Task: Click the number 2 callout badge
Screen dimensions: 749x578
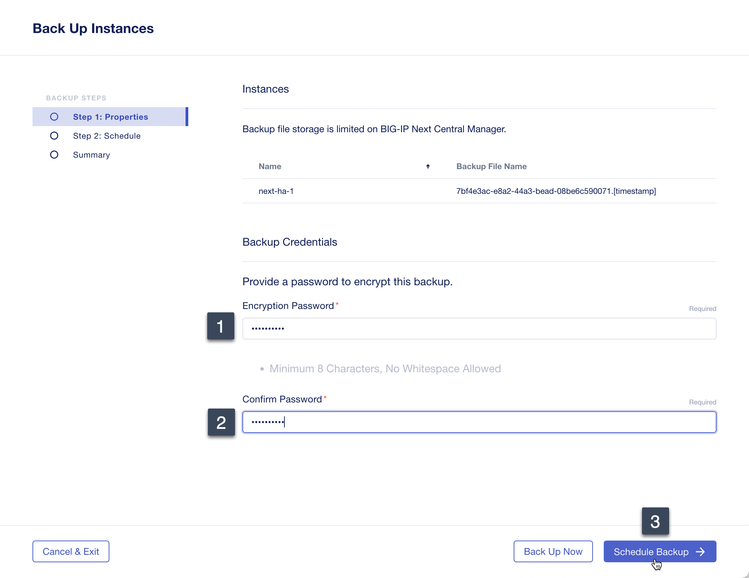Action: (220, 422)
